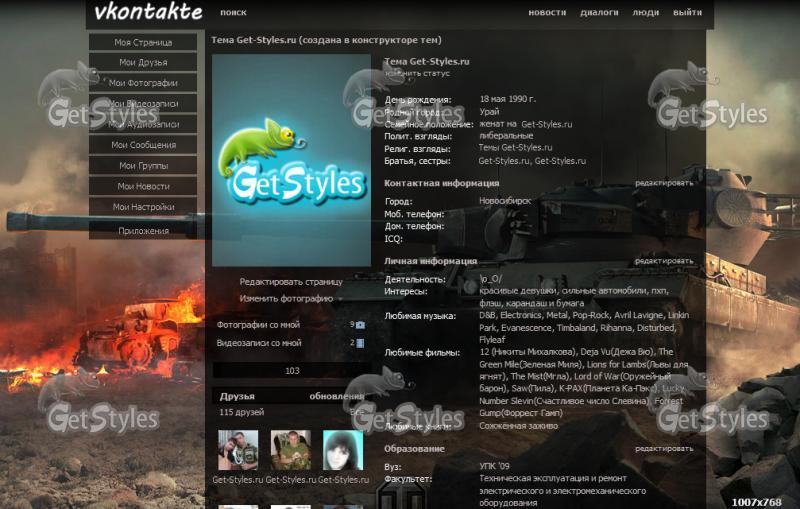
Task: Go to Мои Группы in the sidebar
Action: tap(143, 166)
